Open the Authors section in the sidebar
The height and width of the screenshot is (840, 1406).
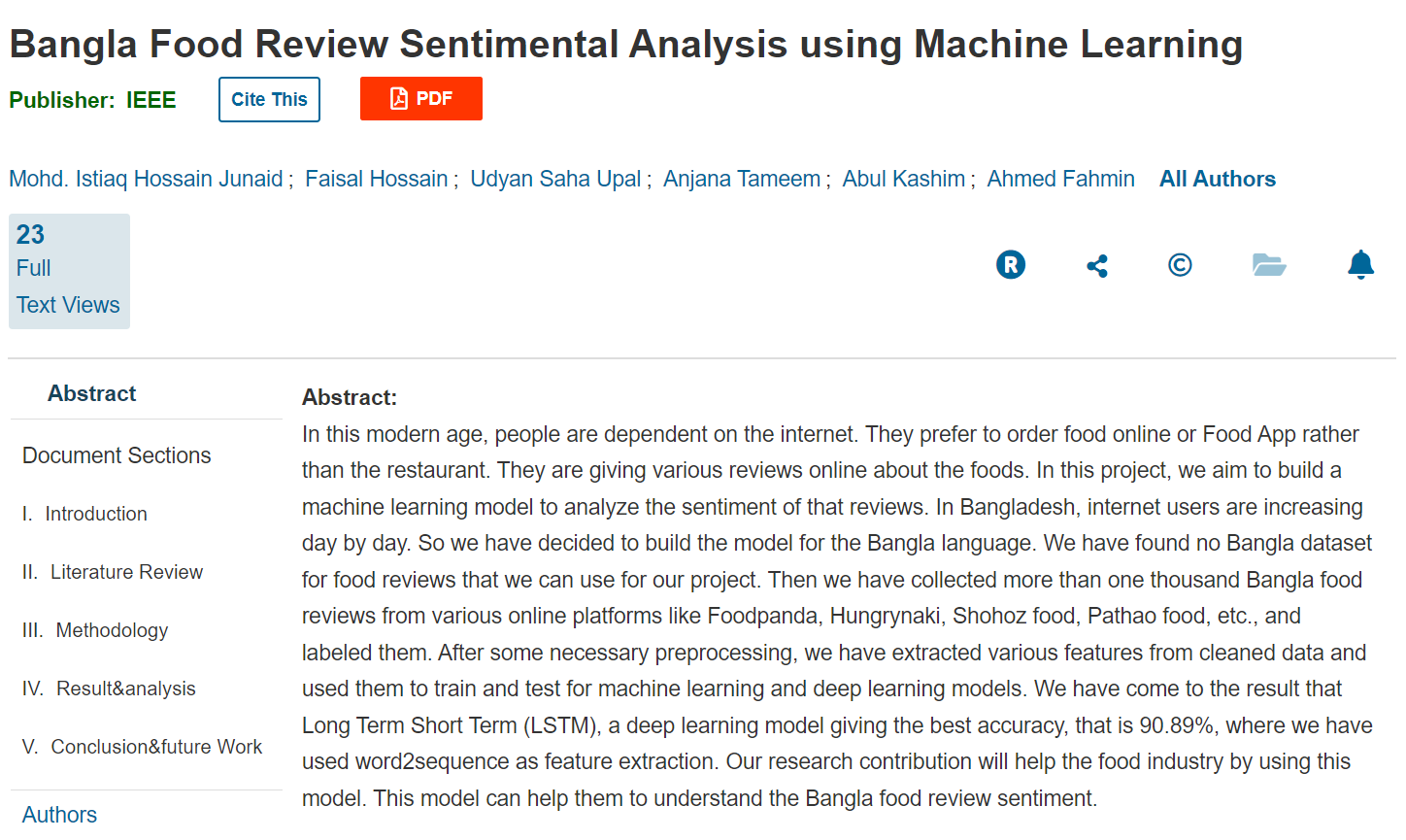pos(59,814)
